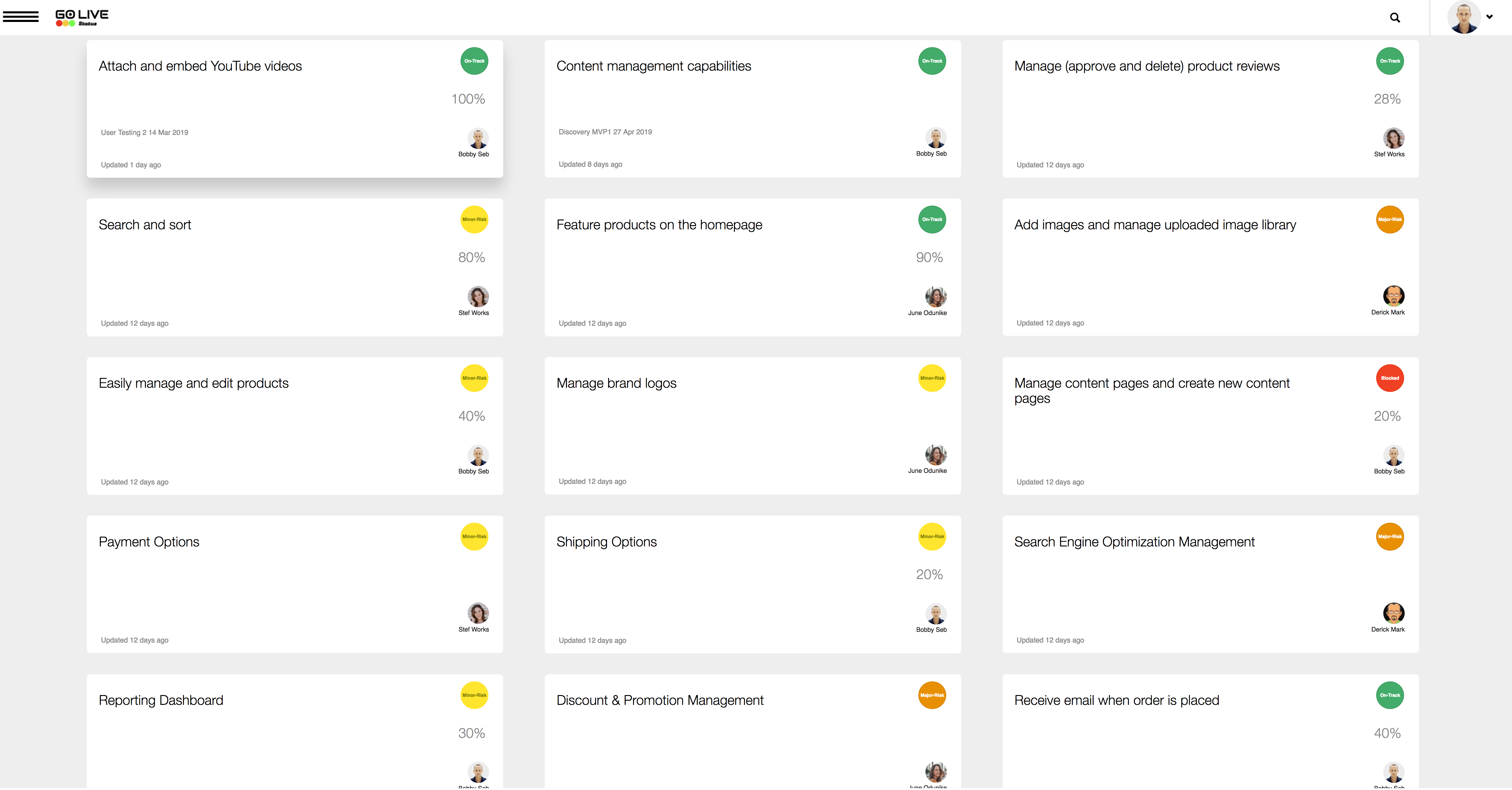Image resolution: width=1512 pixels, height=790 pixels.
Task: Click Major-Risk badge on image library card
Action: 1389,220
